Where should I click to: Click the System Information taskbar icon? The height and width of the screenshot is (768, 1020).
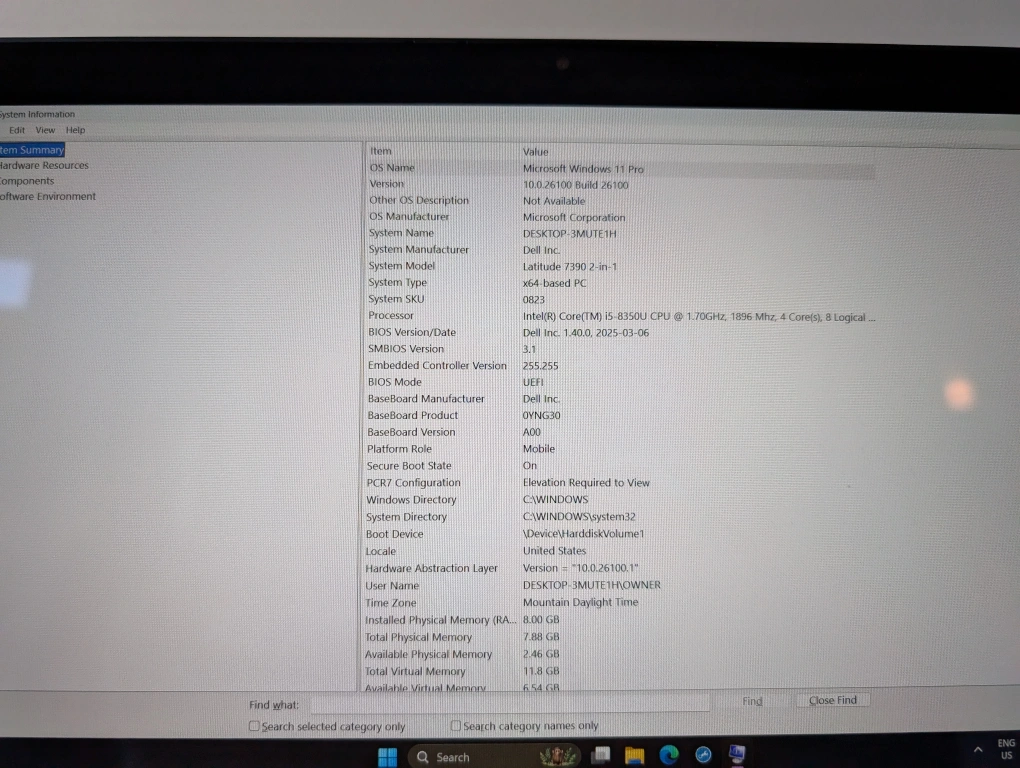737,754
